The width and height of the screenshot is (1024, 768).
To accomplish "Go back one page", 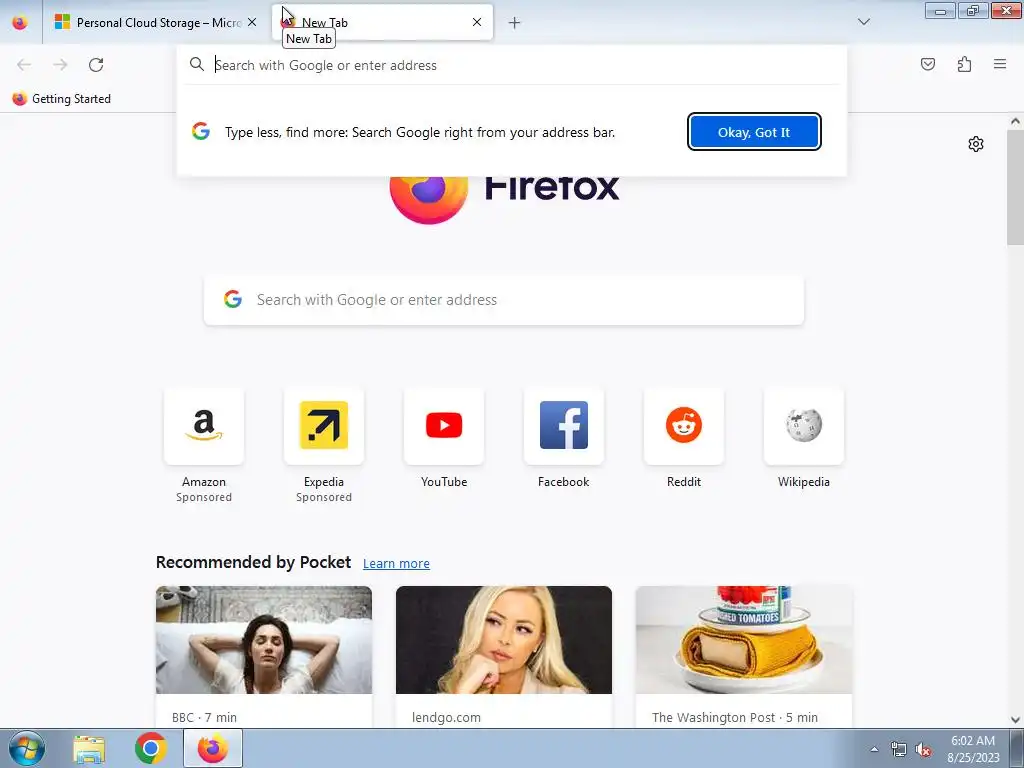I will tap(24, 65).
